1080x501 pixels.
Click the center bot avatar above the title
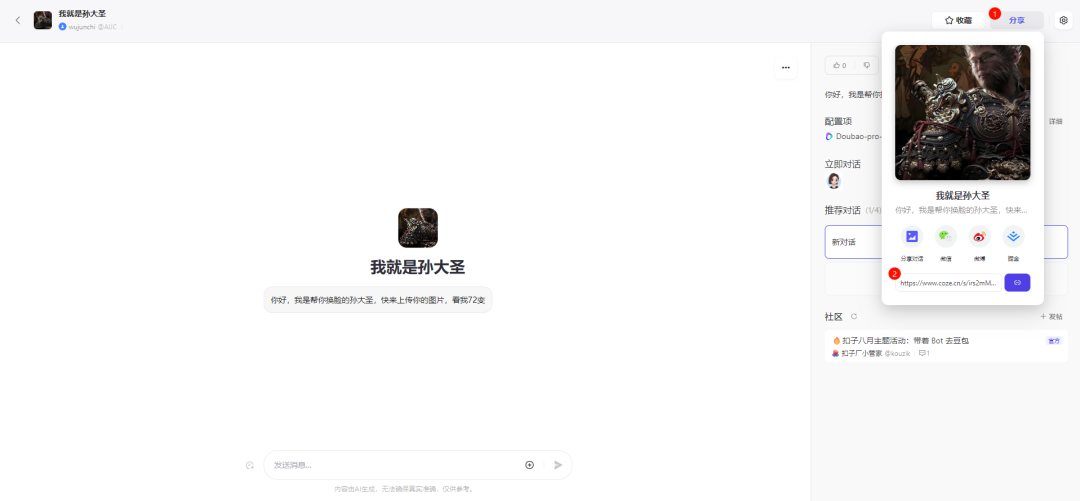[418, 228]
